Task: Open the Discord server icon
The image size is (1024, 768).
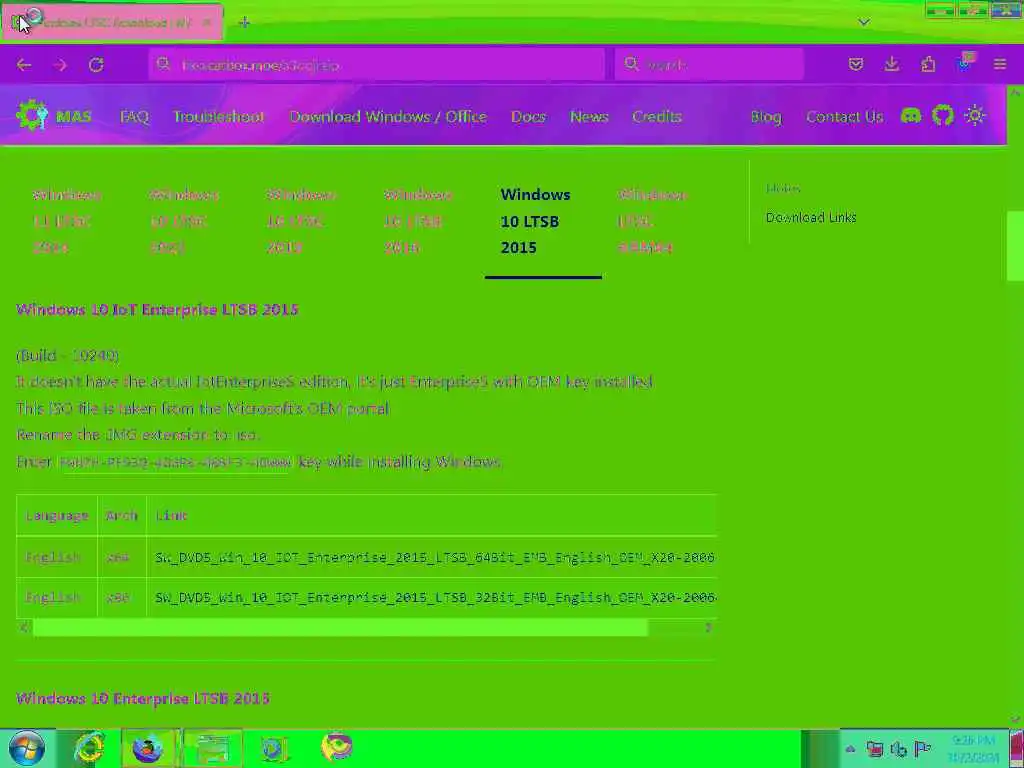Action: coord(910,116)
